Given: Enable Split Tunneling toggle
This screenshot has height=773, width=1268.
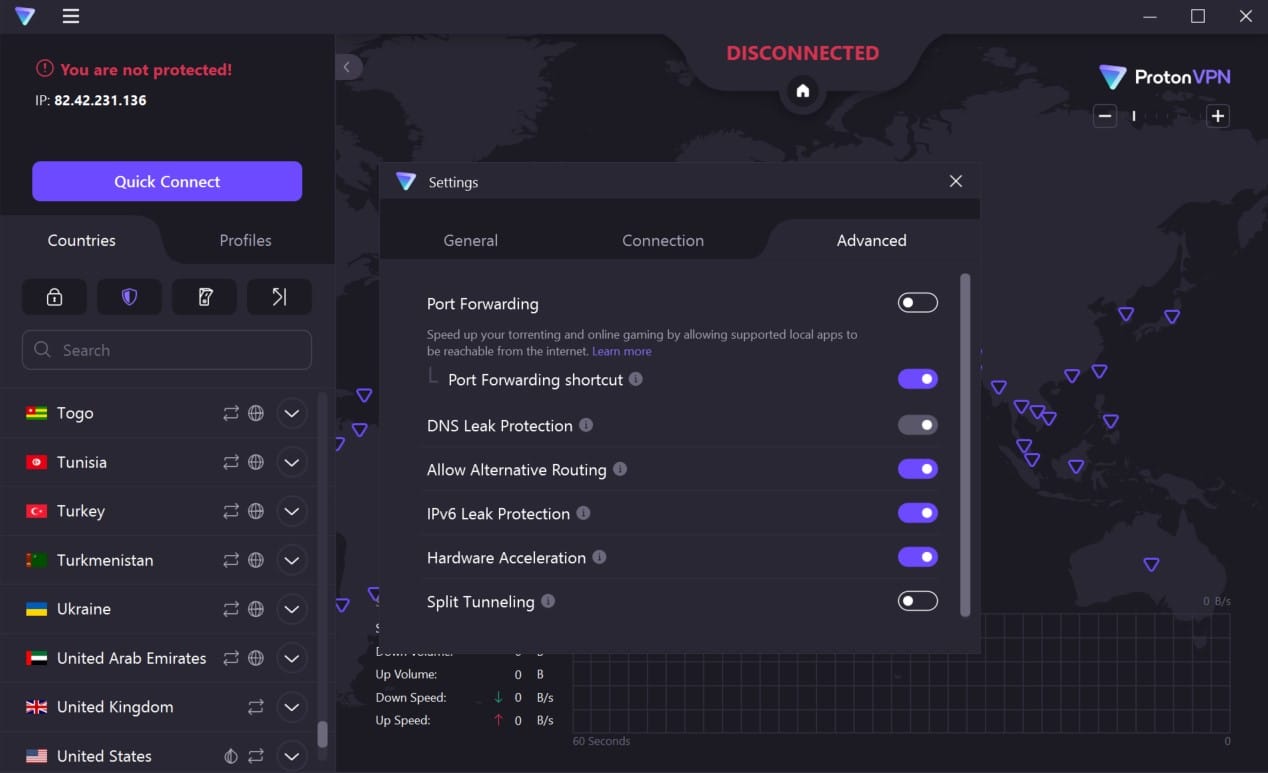Looking at the screenshot, I should coord(917,601).
